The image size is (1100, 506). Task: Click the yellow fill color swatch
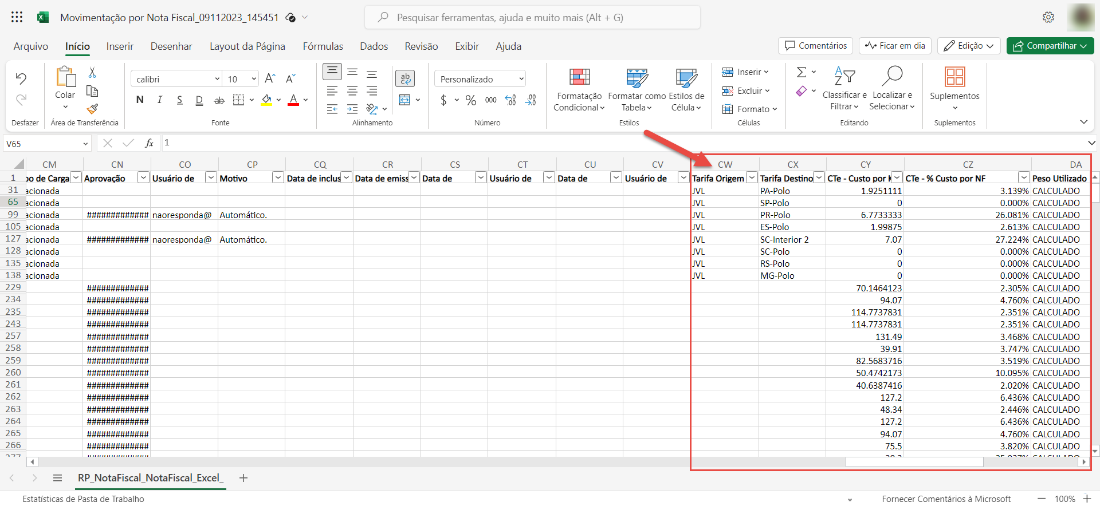[x=266, y=100]
